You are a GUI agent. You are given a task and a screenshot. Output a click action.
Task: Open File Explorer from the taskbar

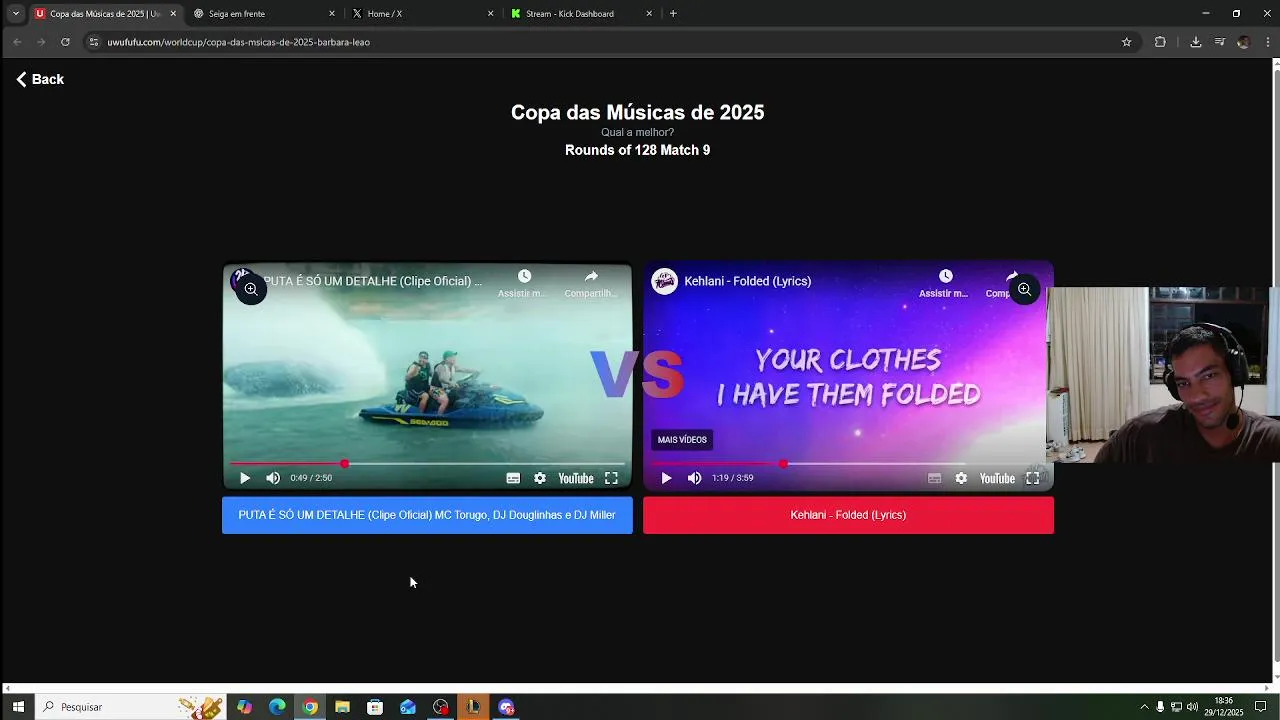(342, 707)
